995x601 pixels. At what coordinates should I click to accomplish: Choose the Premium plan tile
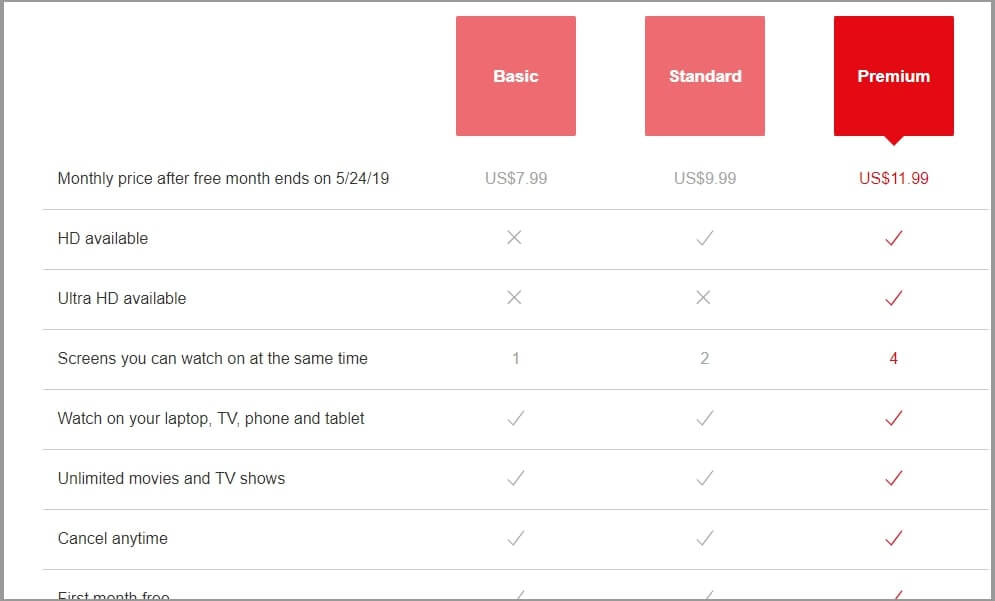[x=893, y=76]
